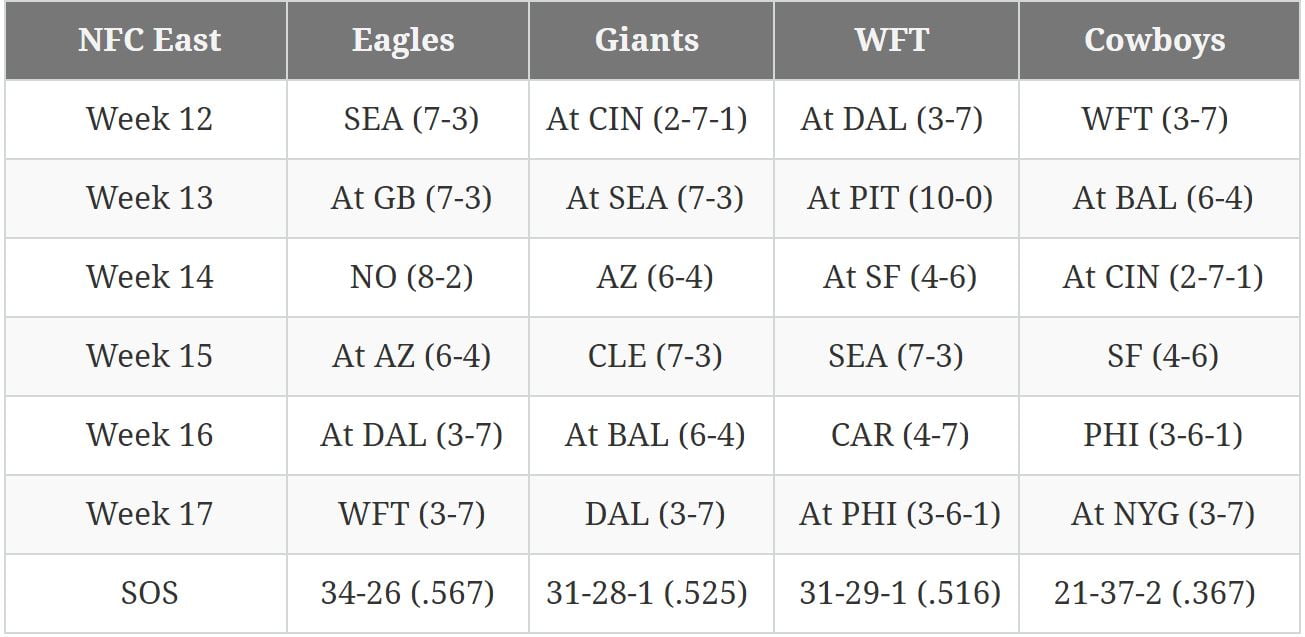Select the Week 14 row label
This screenshot has width=1305, height=637.
click(x=149, y=277)
